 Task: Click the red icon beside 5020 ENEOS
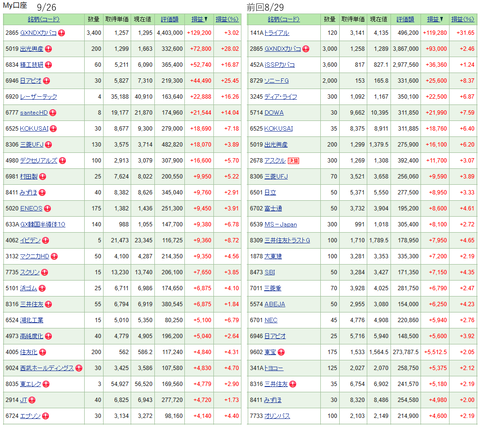(47, 209)
